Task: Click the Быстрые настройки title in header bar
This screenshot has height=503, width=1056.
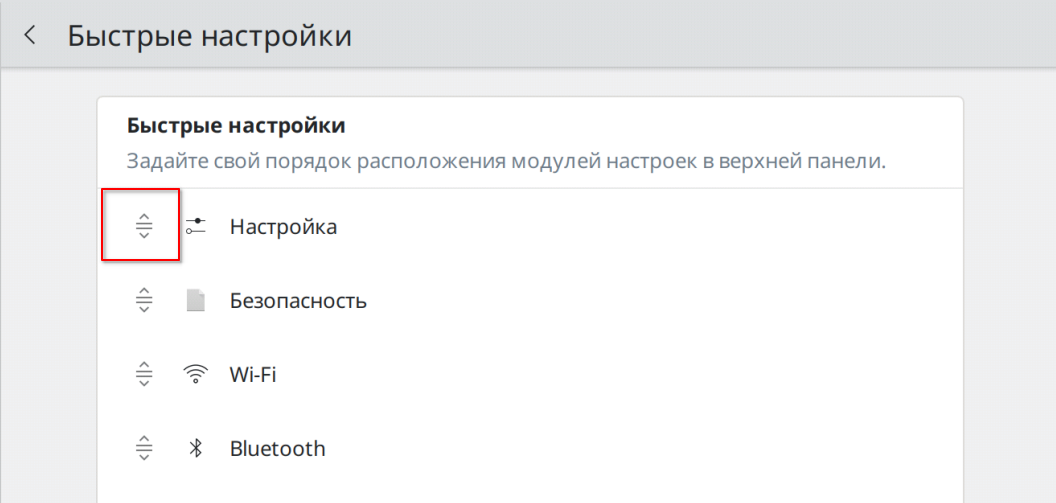Action: (x=209, y=36)
